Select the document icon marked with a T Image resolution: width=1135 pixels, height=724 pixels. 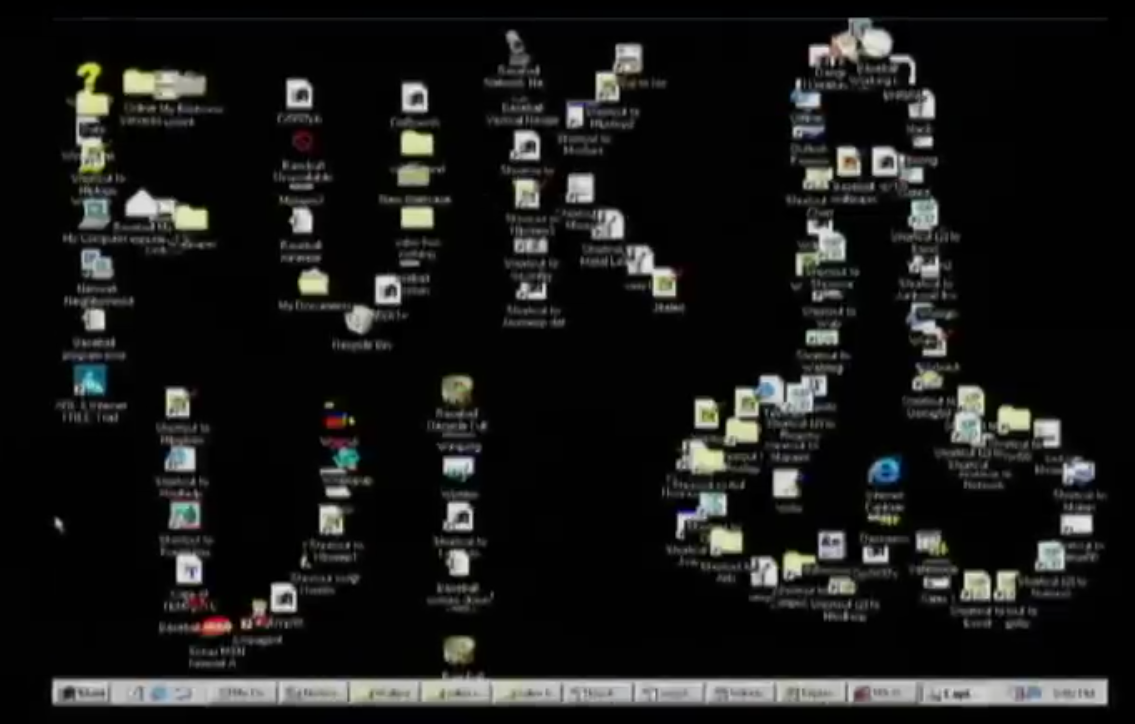[190, 571]
